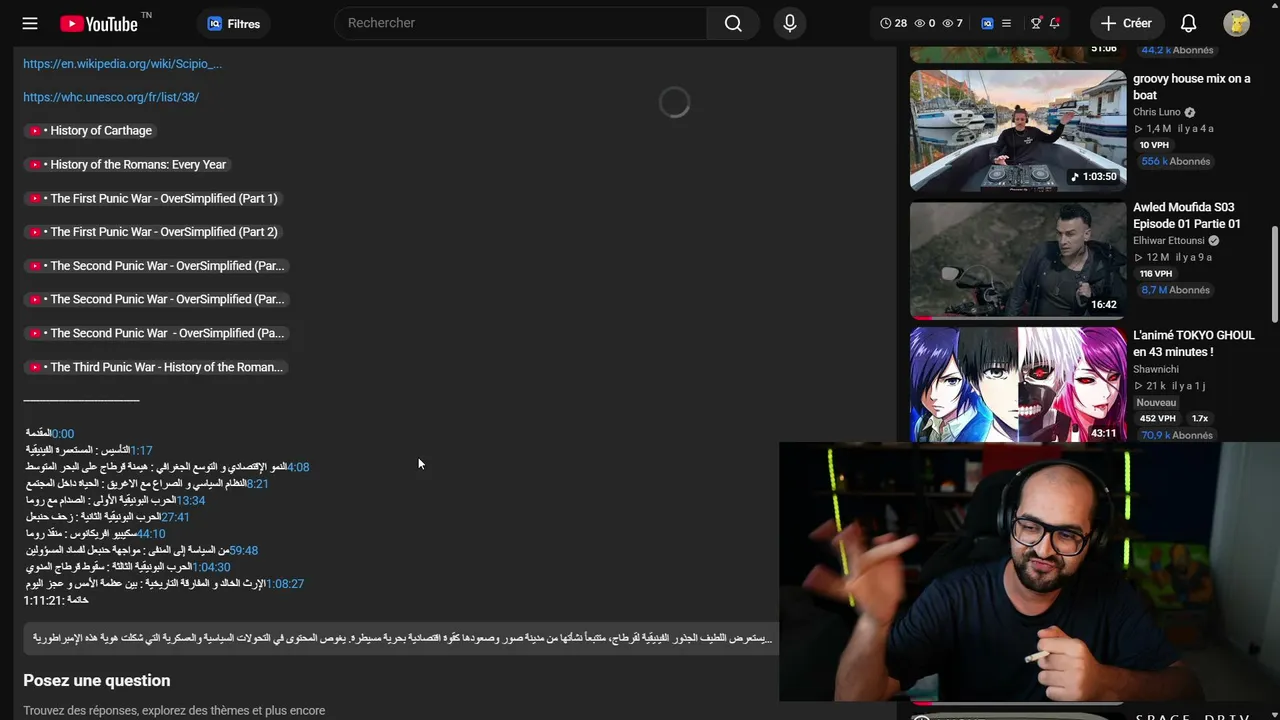Open the whc.unesco.org link

(111, 97)
